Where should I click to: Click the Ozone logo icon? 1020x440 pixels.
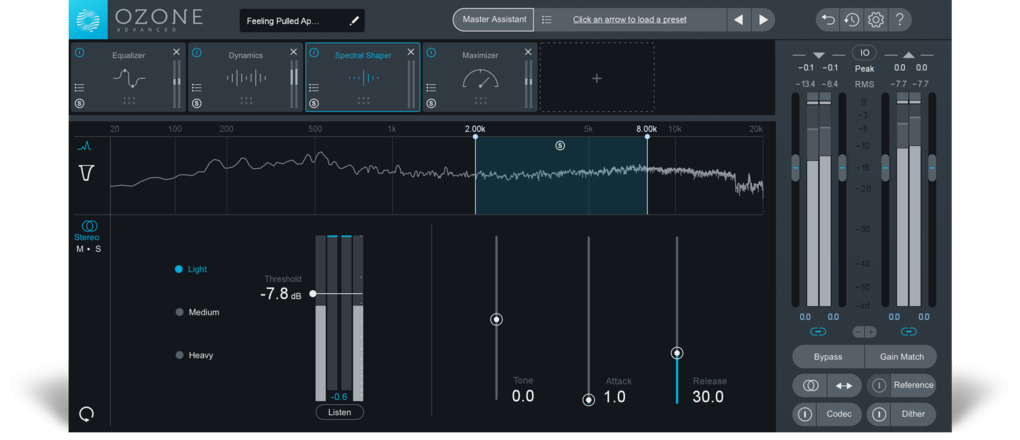88,20
